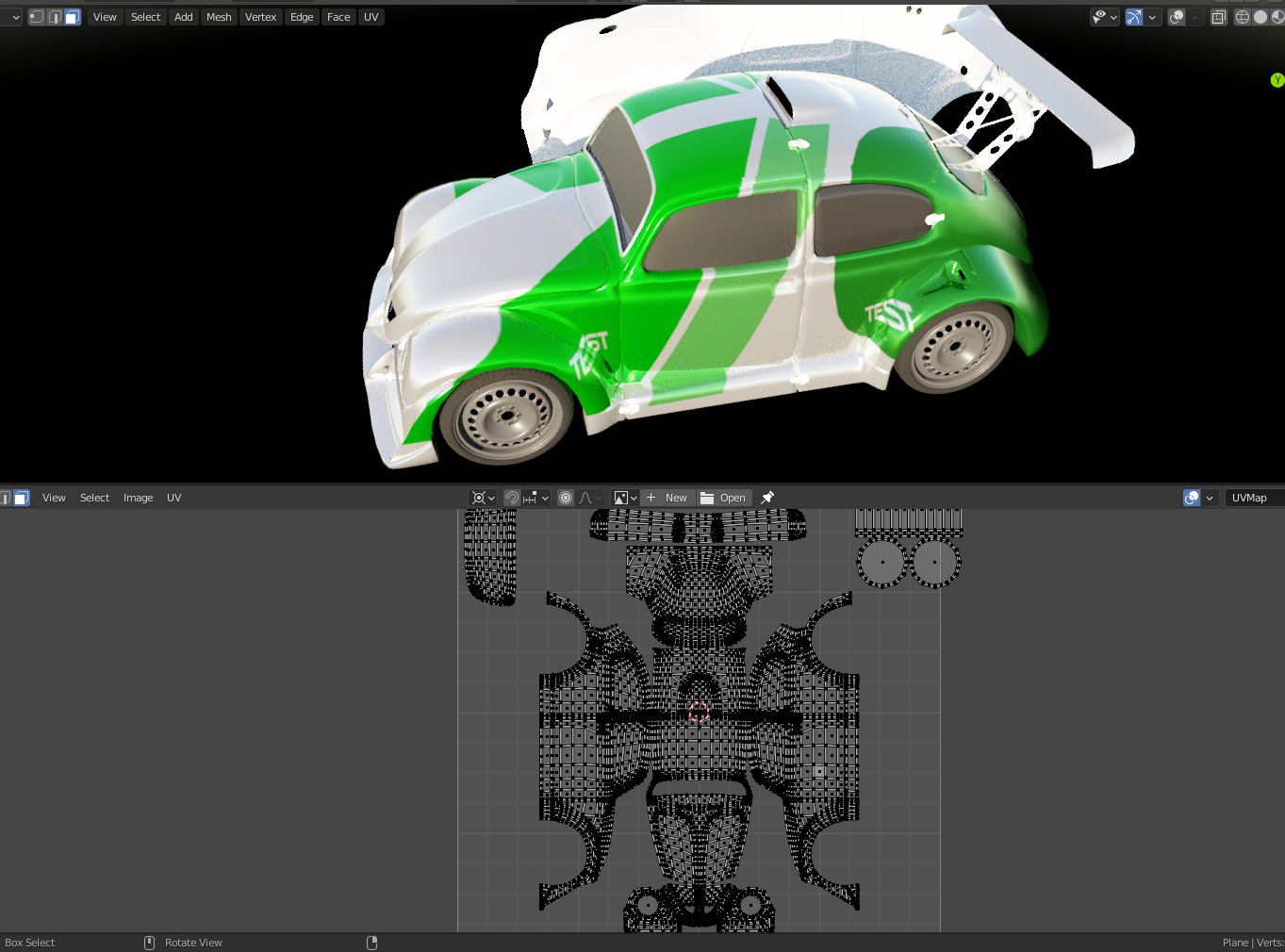Click the 2D cursor in UV editor
The height and width of the screenshot is (952, 1285).
(699, 712)
